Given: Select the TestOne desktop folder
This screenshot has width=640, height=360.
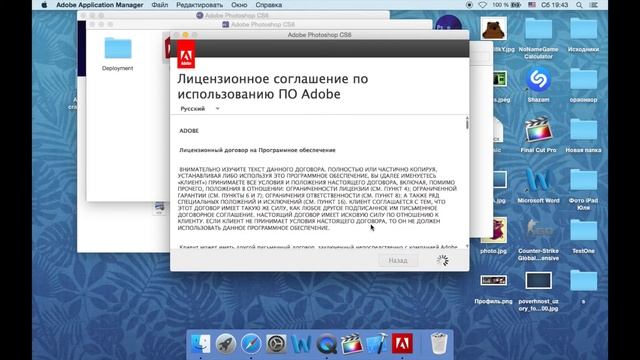Looking at the screenshot, I should click(583, 236).
